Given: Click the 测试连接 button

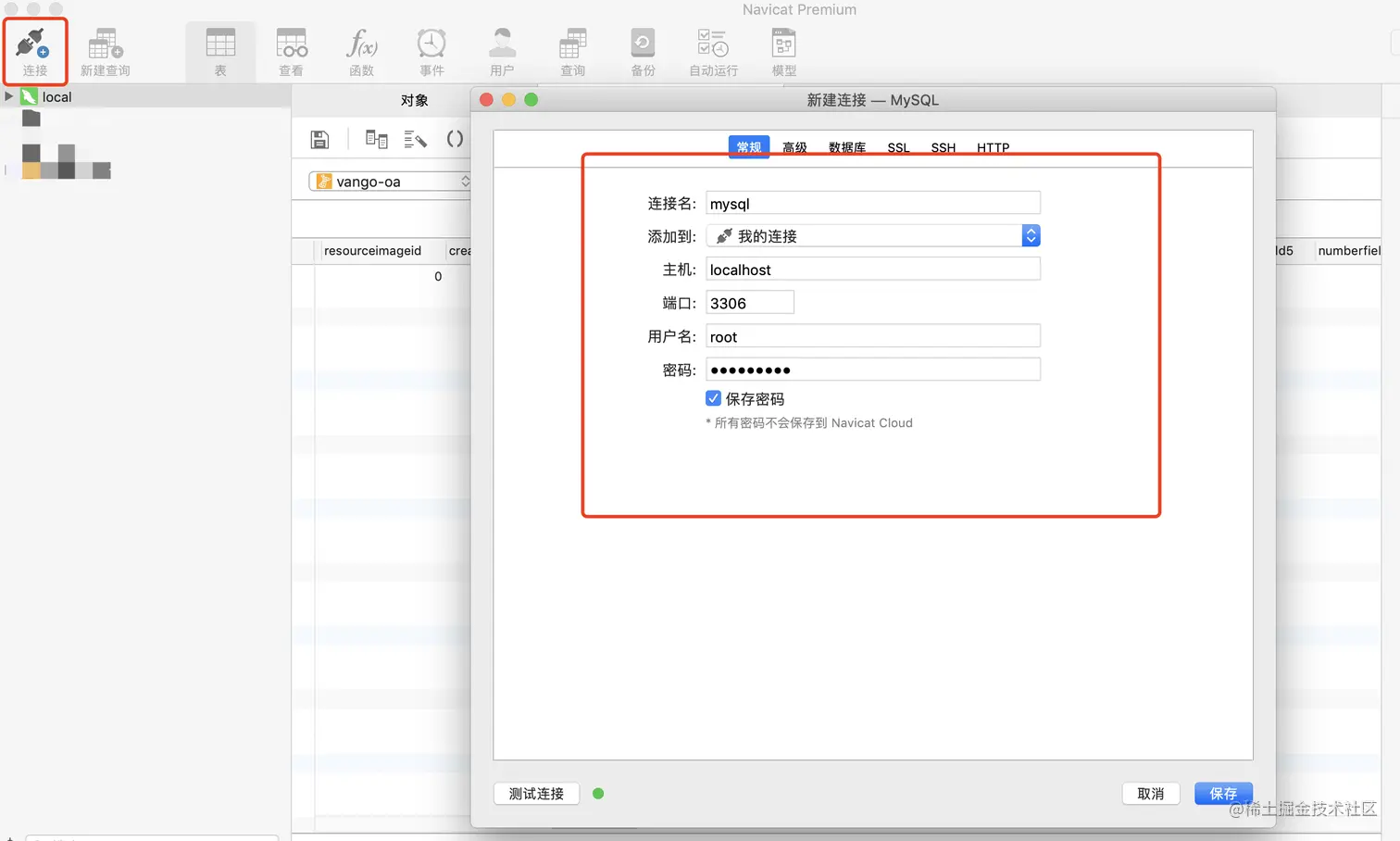Looking at the screenshot, I should coord(536,794).
